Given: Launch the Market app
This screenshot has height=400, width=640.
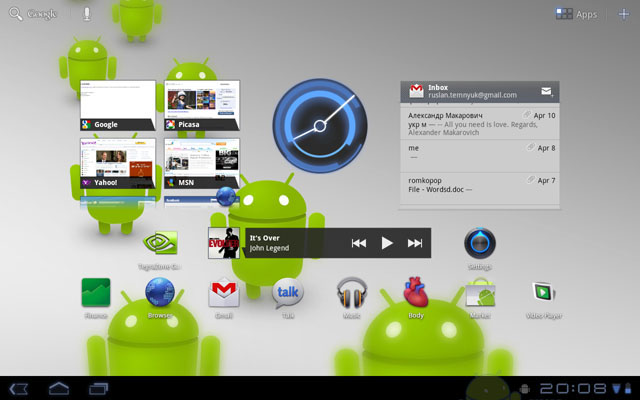Looking at the screenshot, I should (480, 298).
